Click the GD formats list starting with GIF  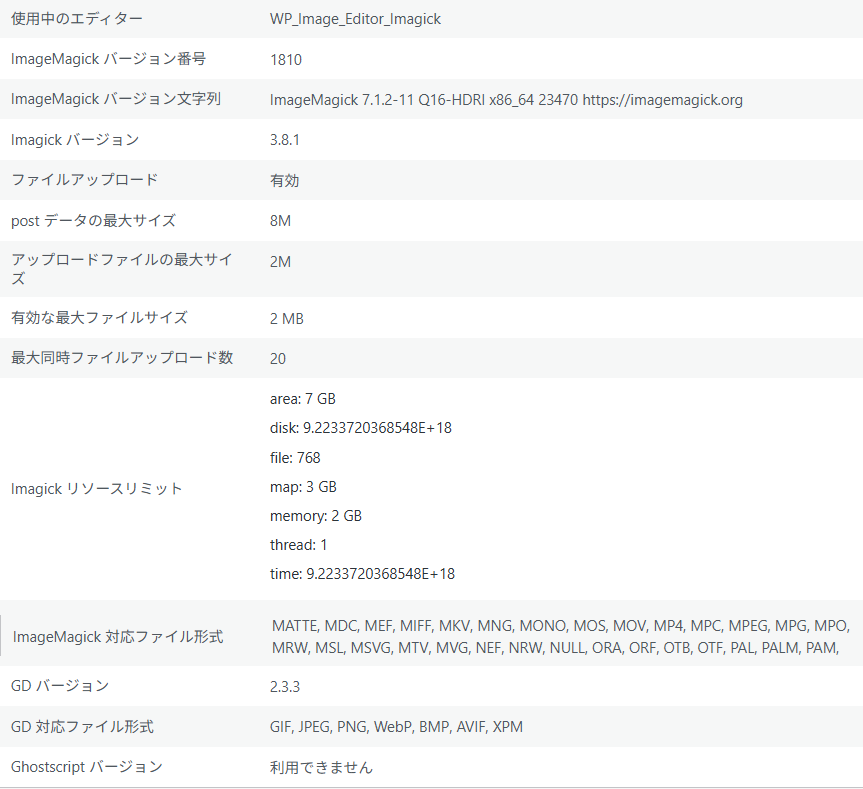click(396, 727)
